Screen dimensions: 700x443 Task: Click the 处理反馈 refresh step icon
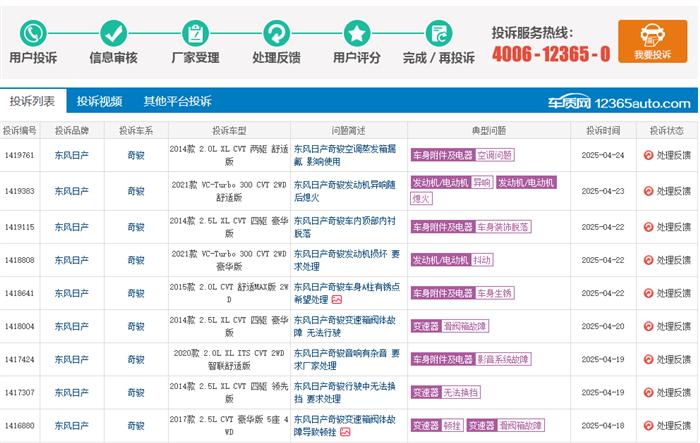(x=276, y=33)
